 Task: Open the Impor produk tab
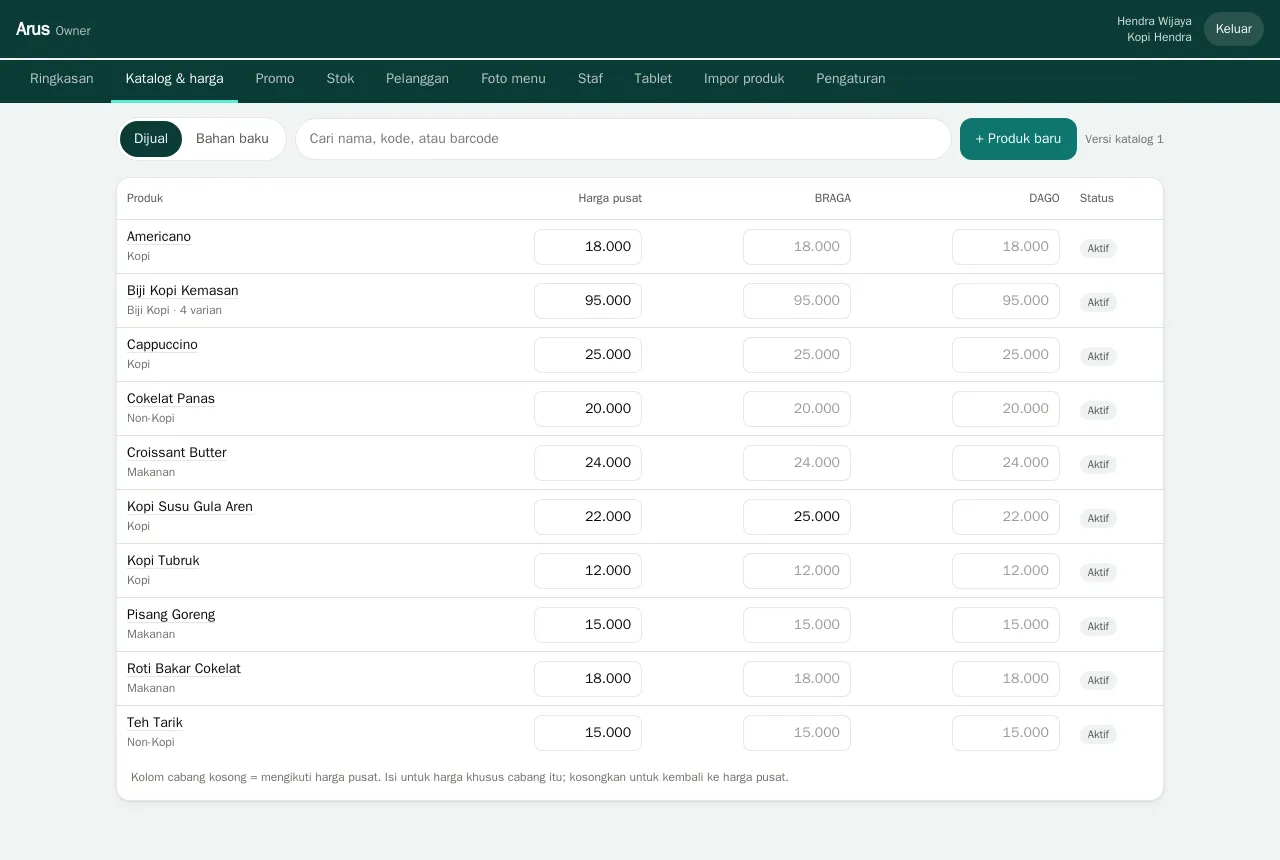point(744,79)
